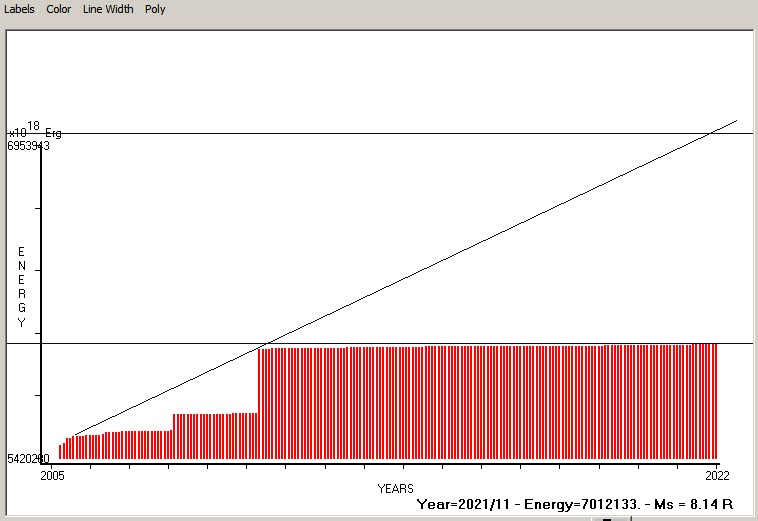Image resolution: width=758 pixels, height=521 pixels.
Task: Click where trend line crosses upper horizontal line
Action: 710,133
